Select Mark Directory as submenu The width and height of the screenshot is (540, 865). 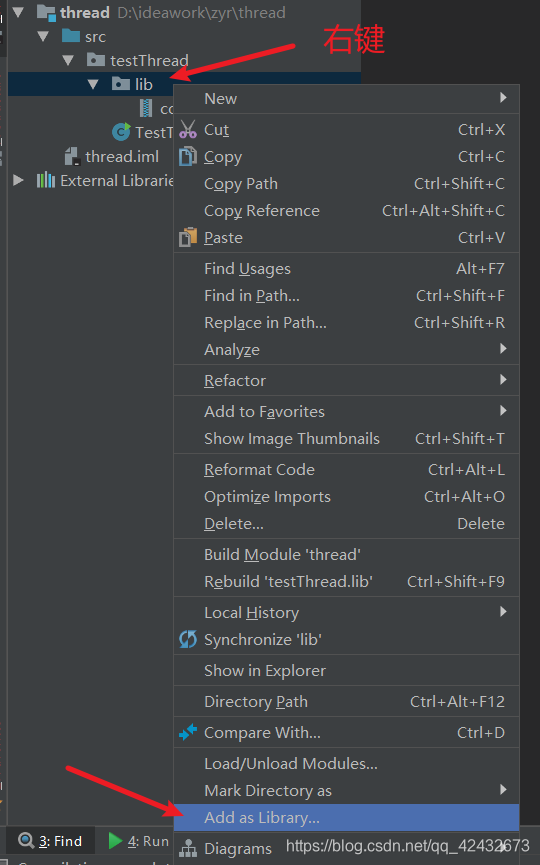pos(346,790)
